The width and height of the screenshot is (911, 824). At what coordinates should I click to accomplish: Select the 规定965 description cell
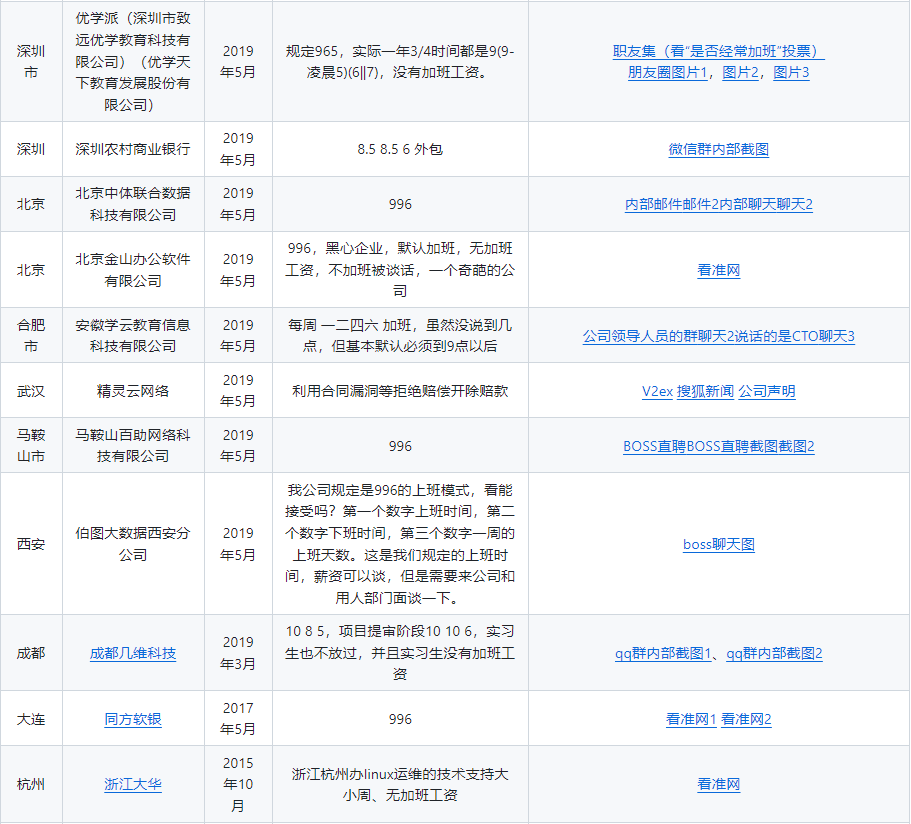point(400,62)
